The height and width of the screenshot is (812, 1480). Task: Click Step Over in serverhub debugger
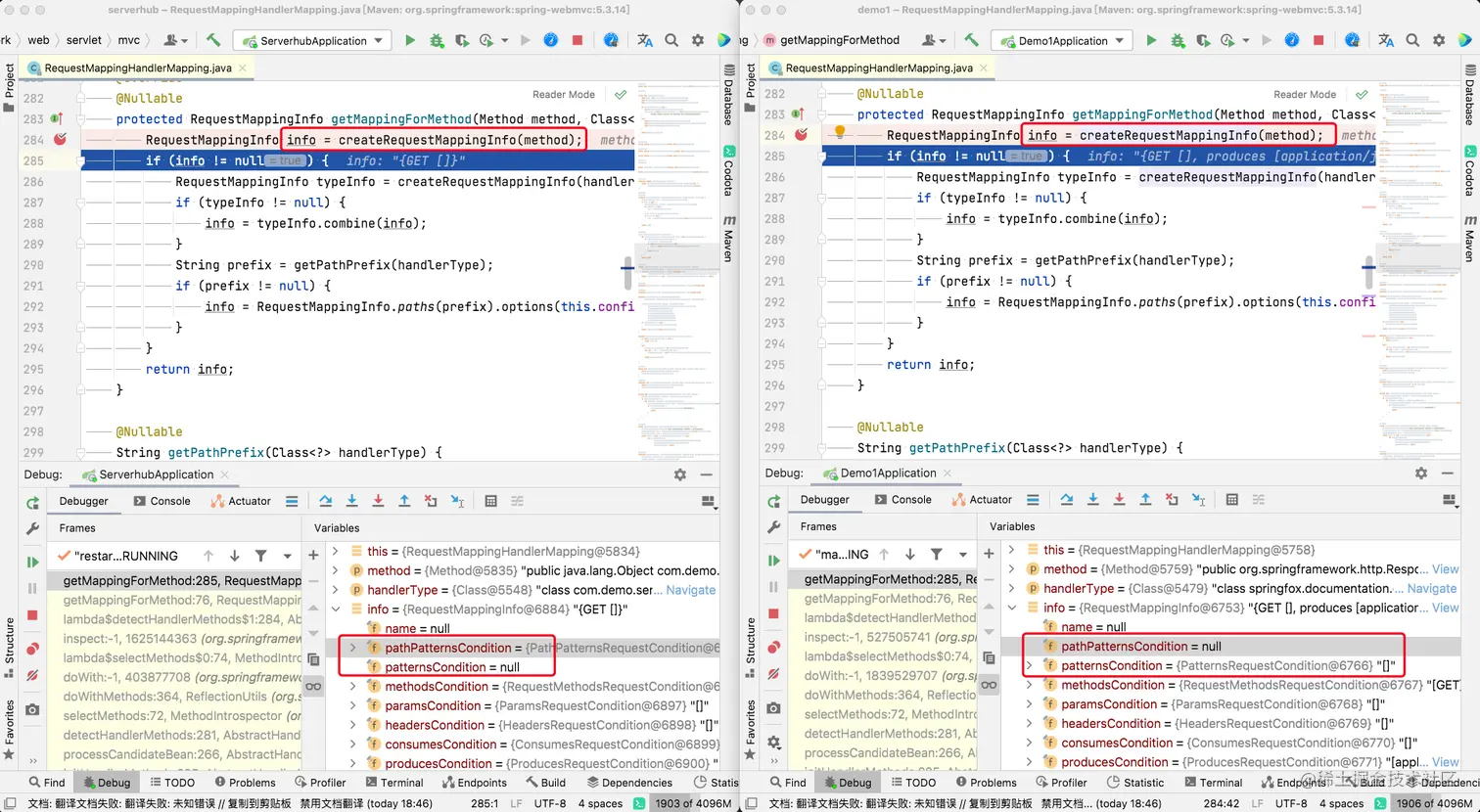click(326, 501)
